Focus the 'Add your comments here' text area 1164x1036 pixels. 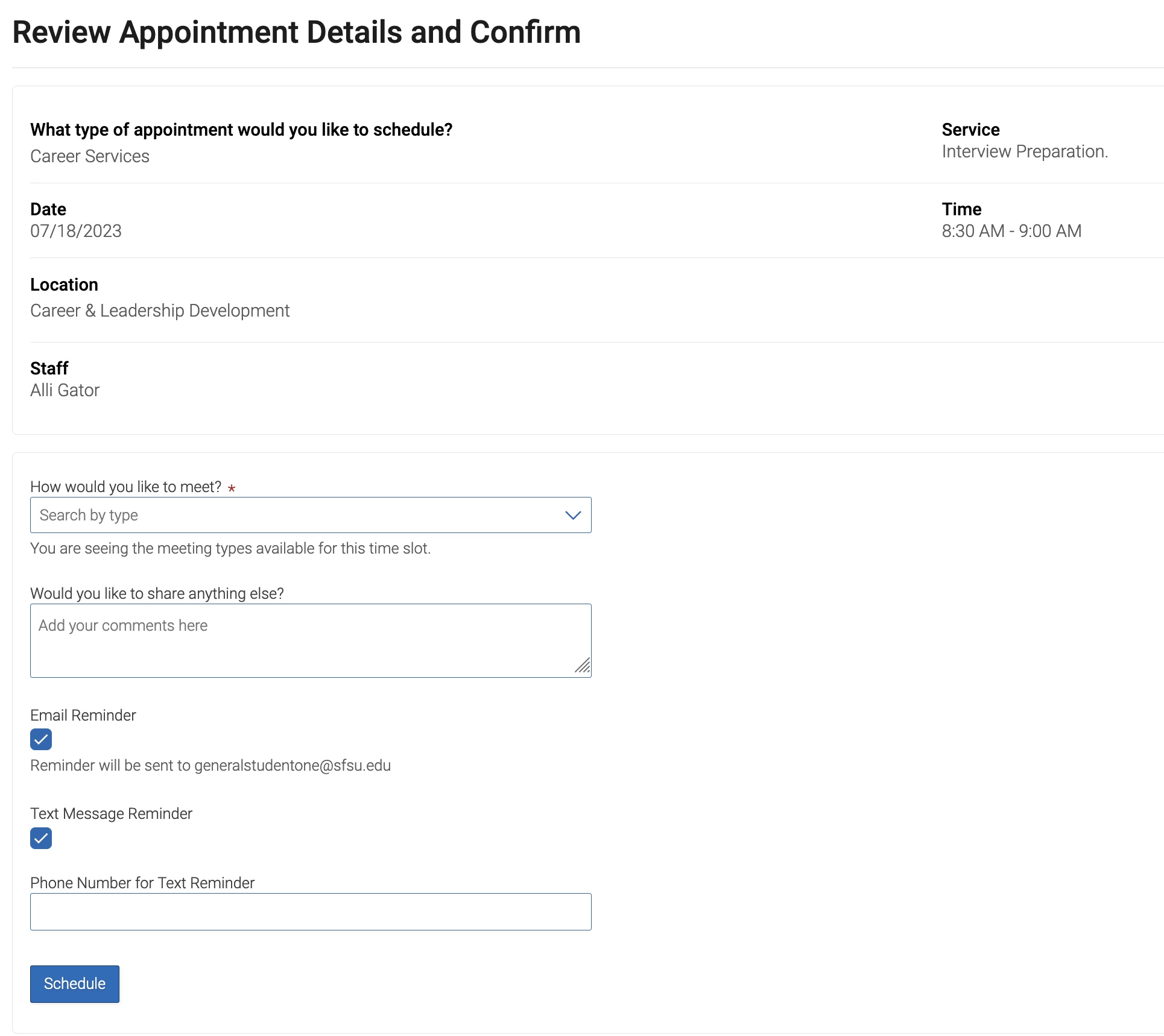[x=311, y=640]
